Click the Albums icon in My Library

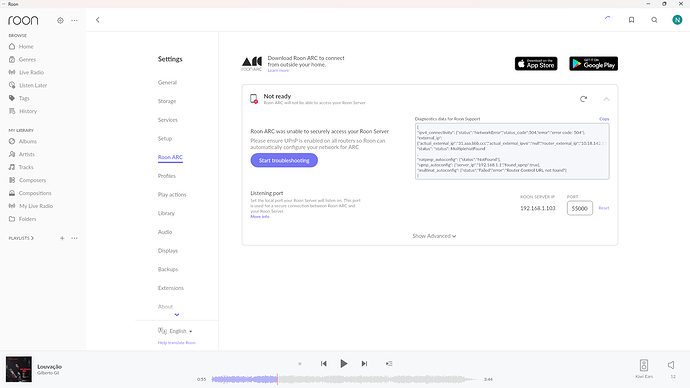pyautogui.click(x=12, y=141)
